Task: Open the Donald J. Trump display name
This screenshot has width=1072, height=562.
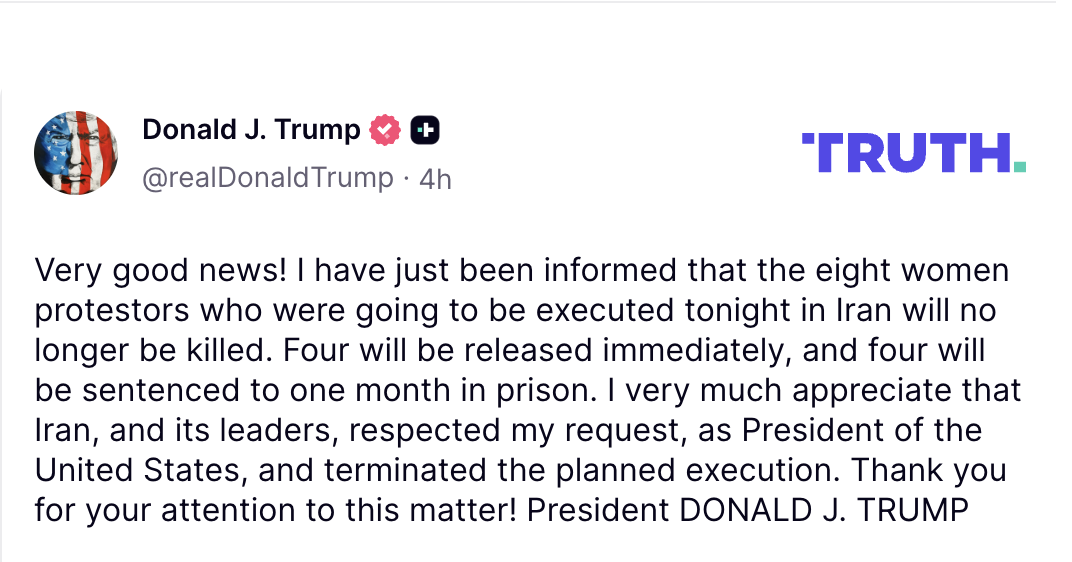Action: 251,130
